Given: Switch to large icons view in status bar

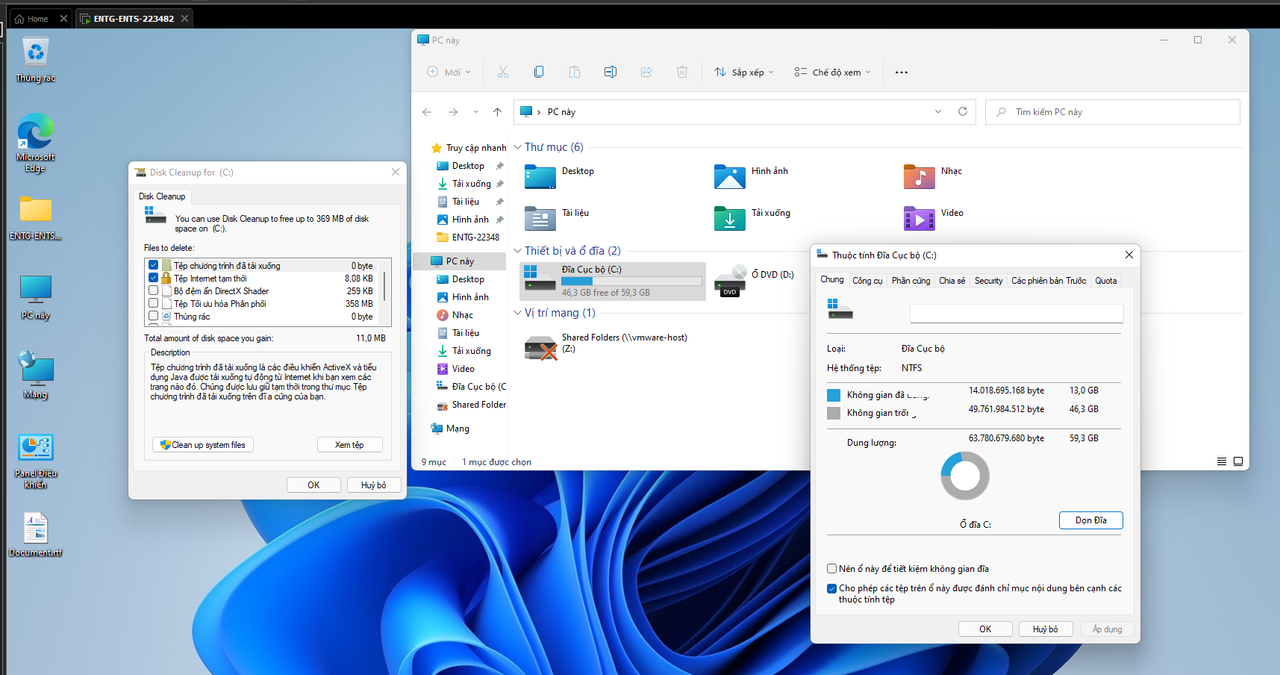Looking at the screenshot, I should click(1239, 462).
